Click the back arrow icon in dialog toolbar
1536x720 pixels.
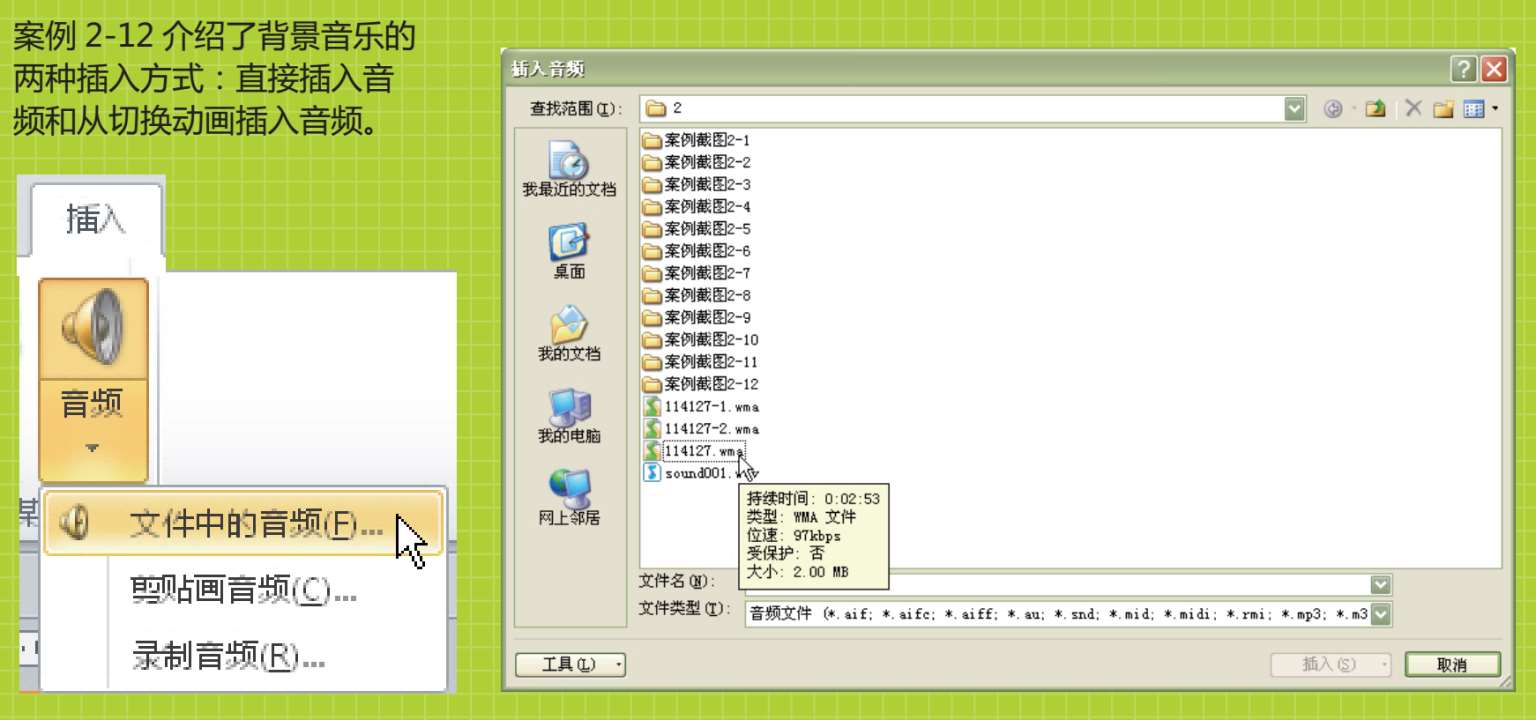[x=1332, y=109]
